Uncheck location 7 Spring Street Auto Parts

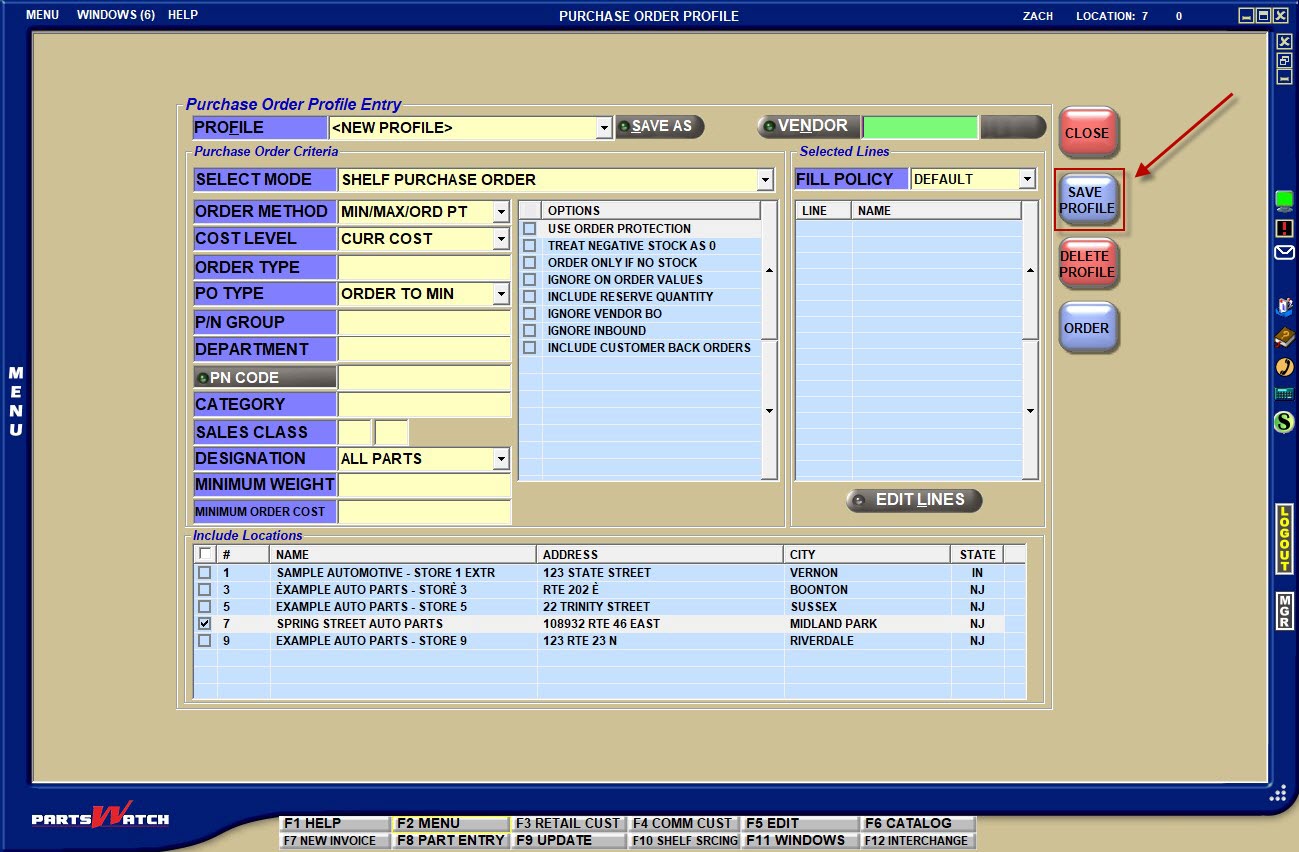pos(205,624)
